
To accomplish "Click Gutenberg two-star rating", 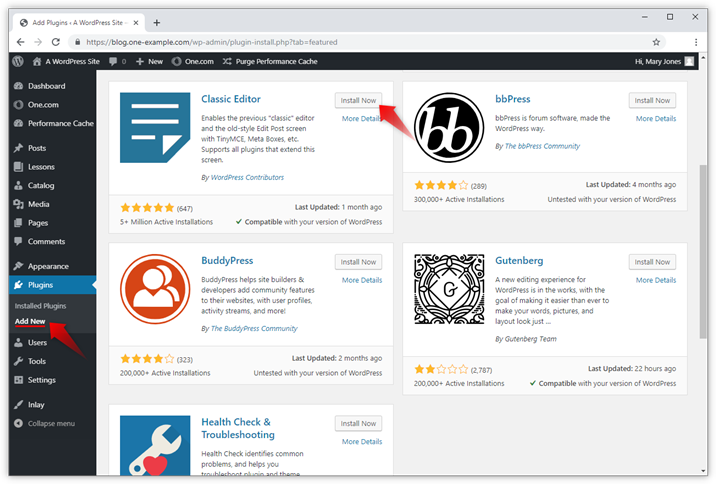I will pyautogui.click(x=441, y=369).
